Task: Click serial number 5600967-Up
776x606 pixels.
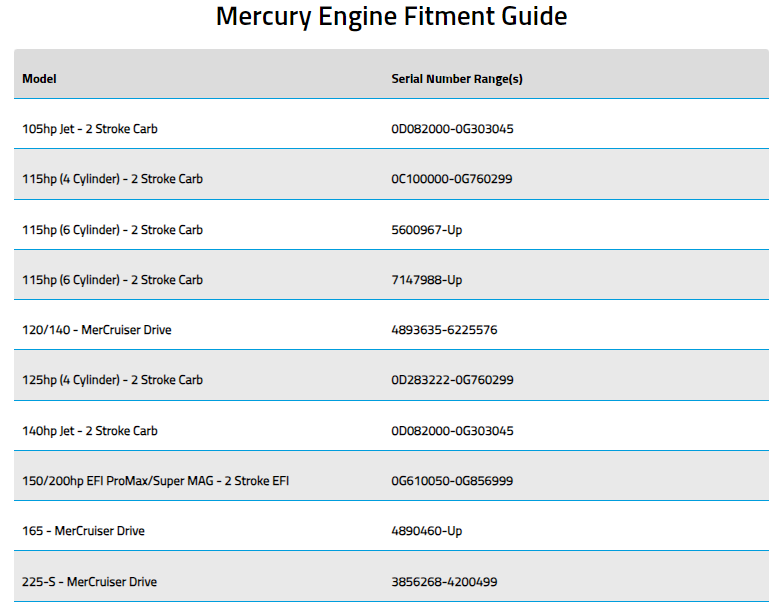Action: click(x=426, y=230)
